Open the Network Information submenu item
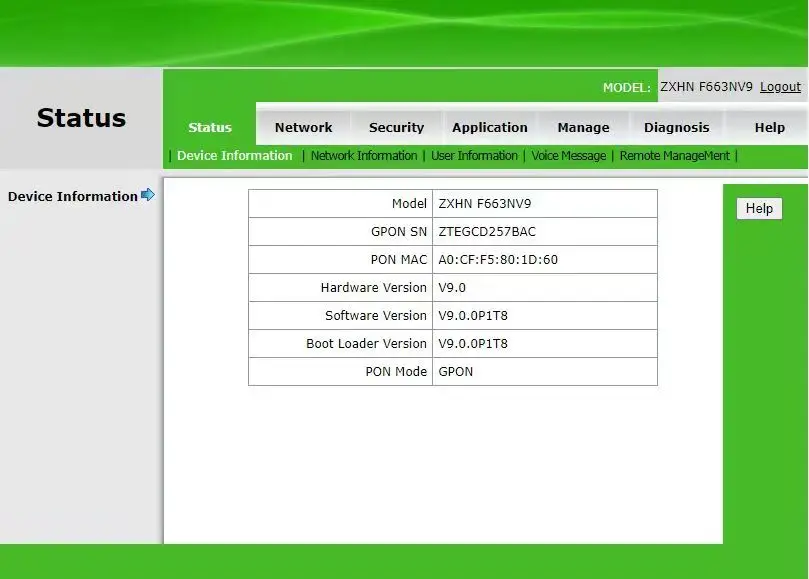Viewport: 809px width, 579px height. (x=363, y=156)
